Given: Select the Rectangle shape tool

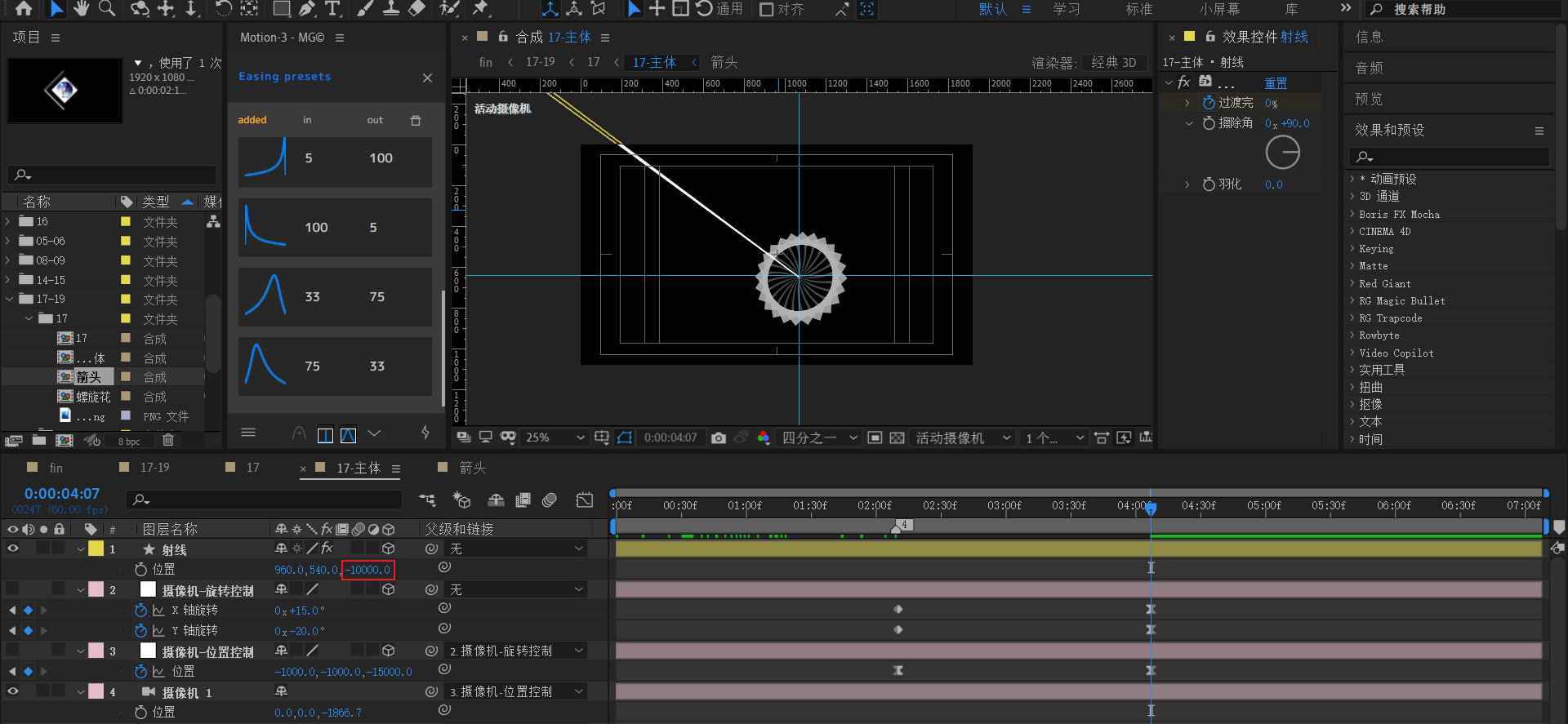Looking at the screenshot, I should click(x=282, y=9).
